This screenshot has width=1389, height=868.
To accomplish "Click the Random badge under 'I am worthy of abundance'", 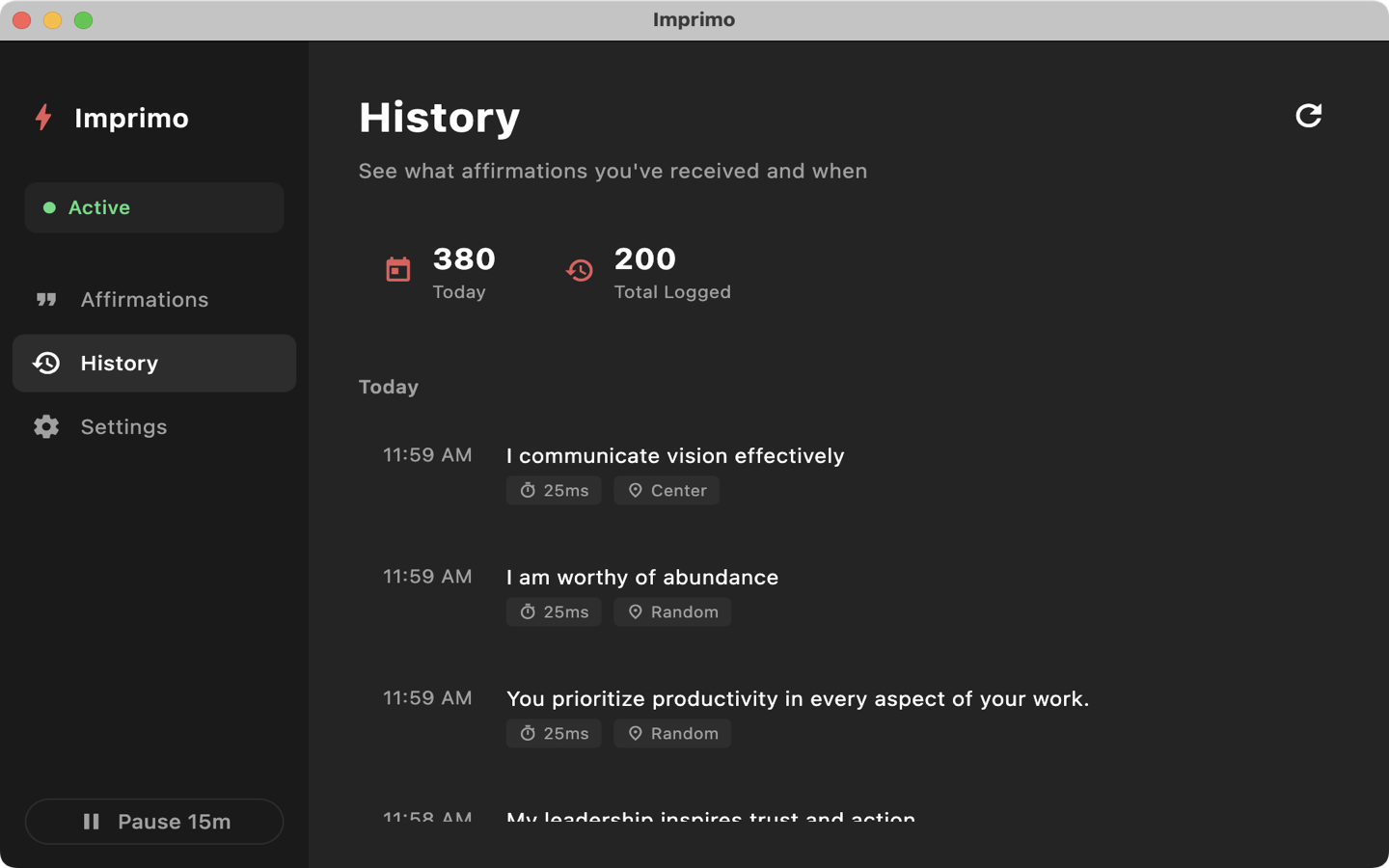I will click(671, 611).
